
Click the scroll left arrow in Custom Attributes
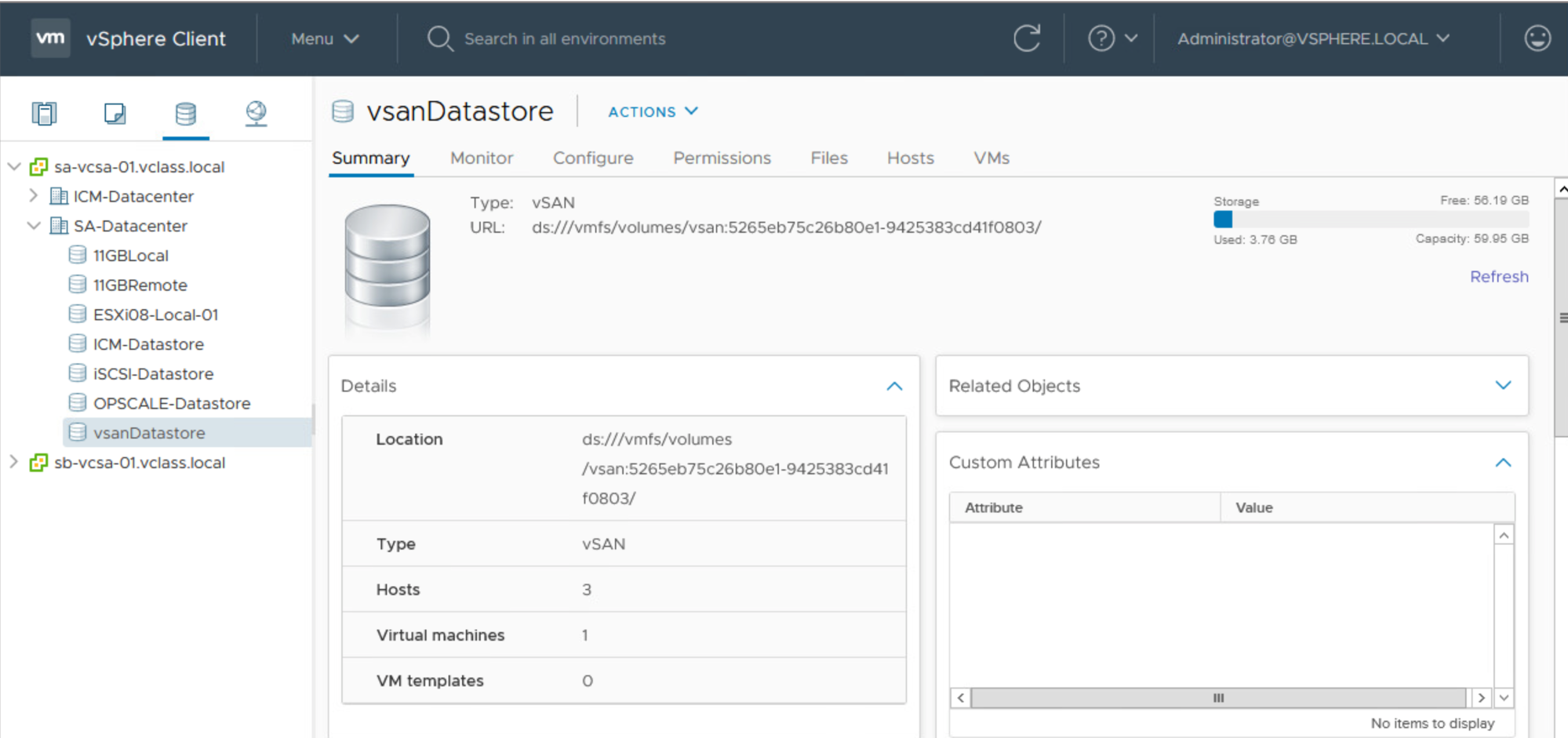pyautogui.click(x=961, y=698)
